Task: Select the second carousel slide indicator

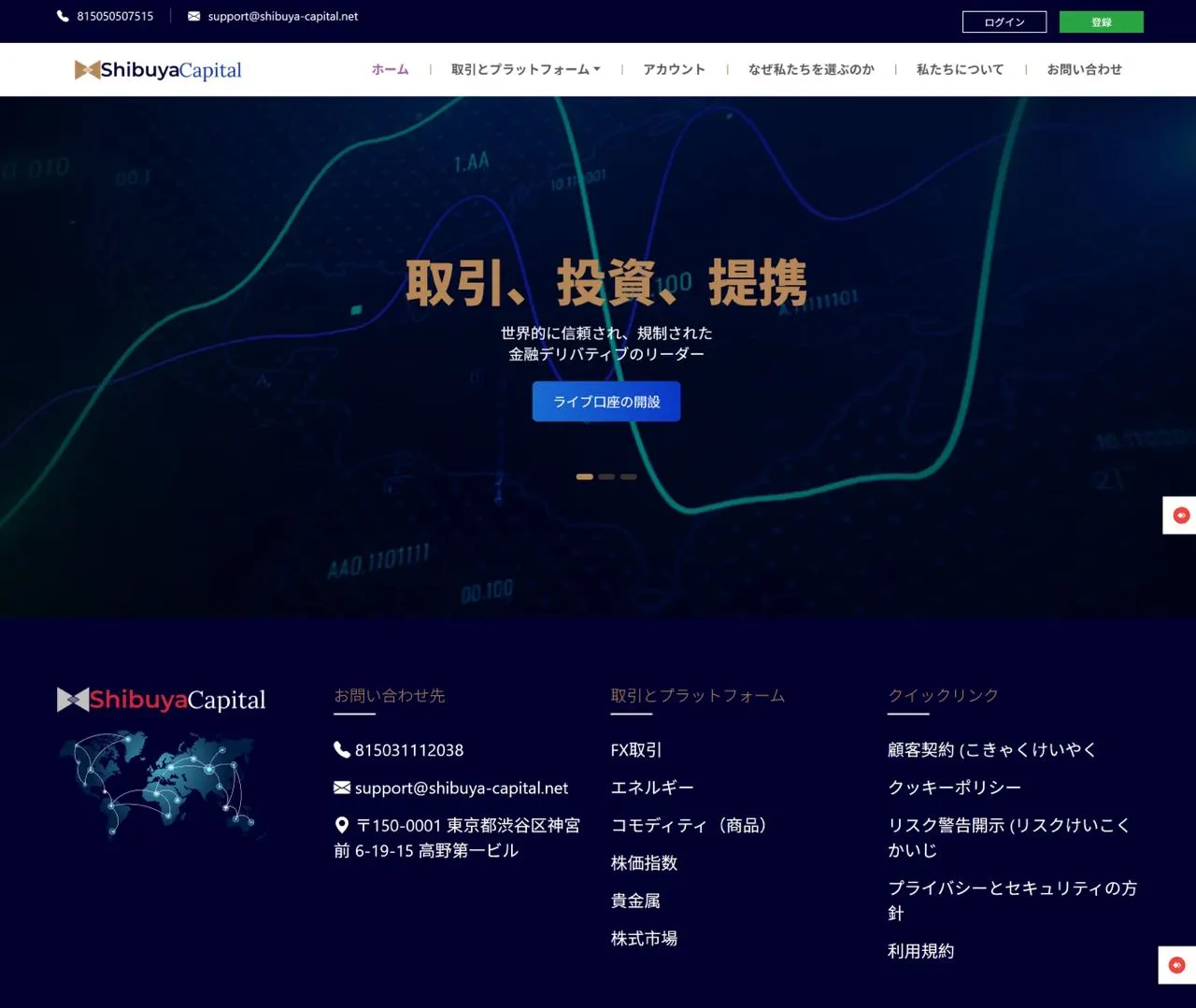Action: (x=606, y=476)
